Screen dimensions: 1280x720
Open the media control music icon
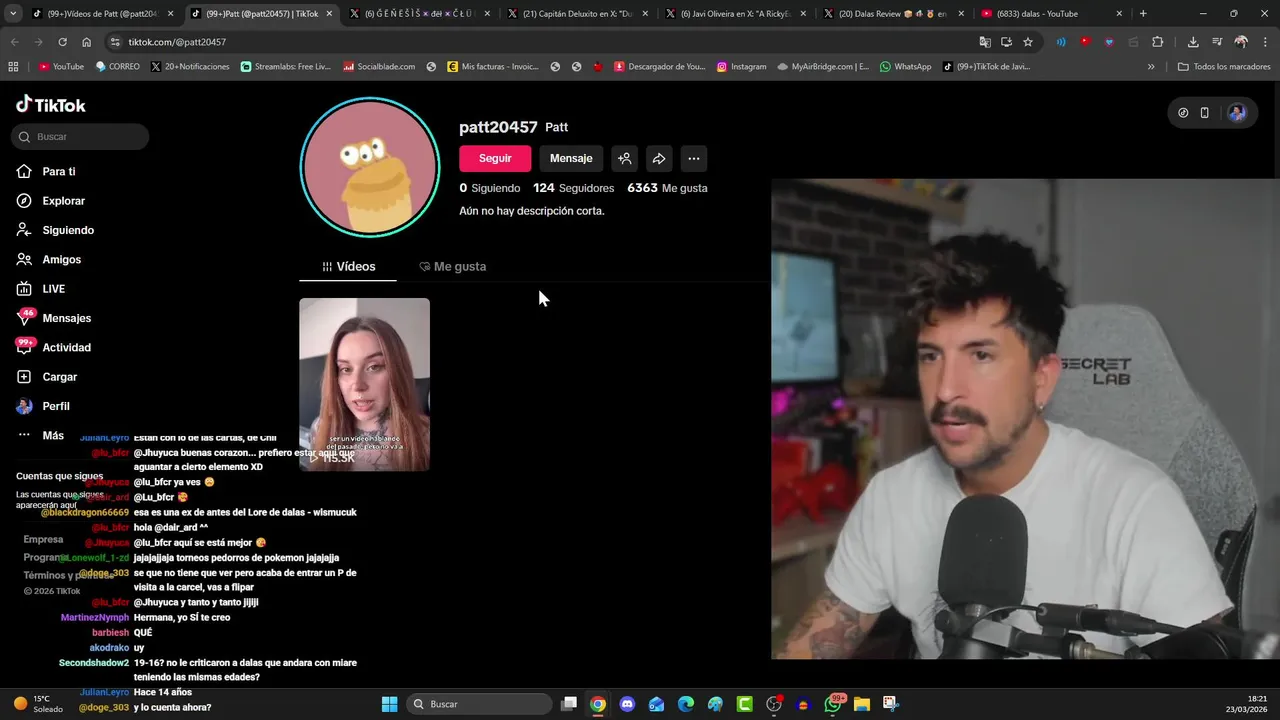coord(1217,42)
